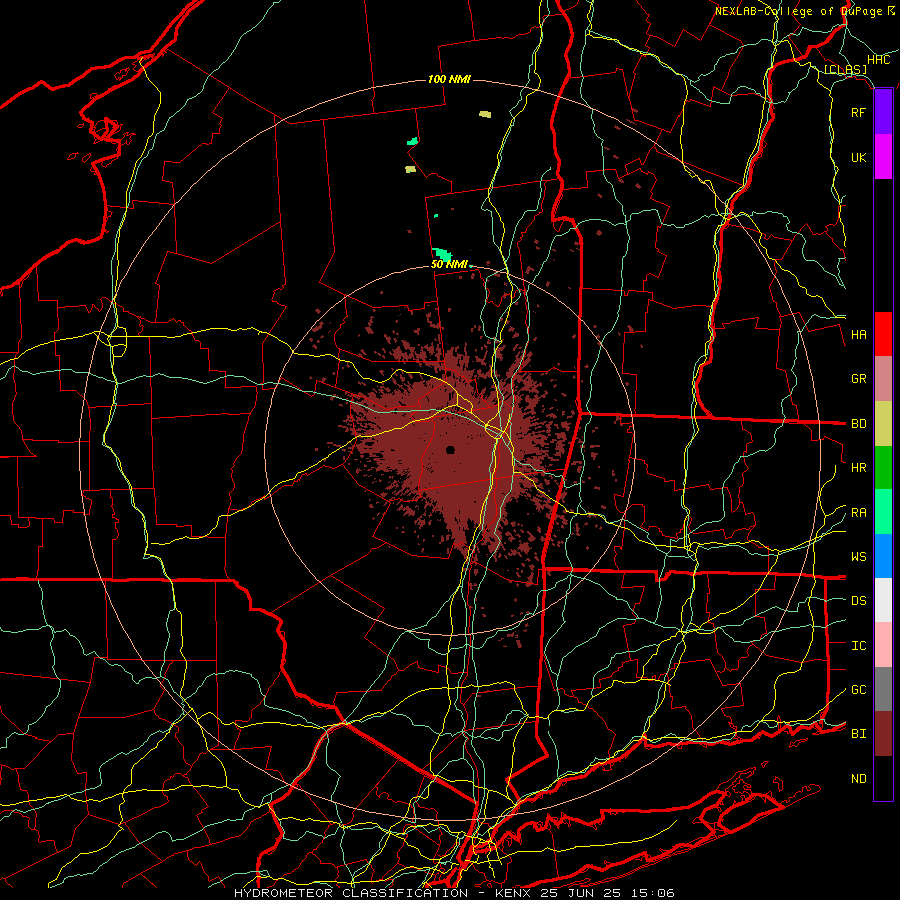Click the HR legend label
Screen dimensions: 900x900
(x=858, y=468)
